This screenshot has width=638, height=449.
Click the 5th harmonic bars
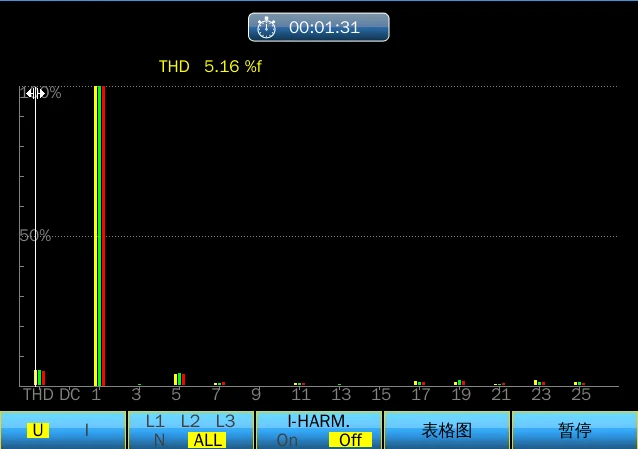(179, 379)
